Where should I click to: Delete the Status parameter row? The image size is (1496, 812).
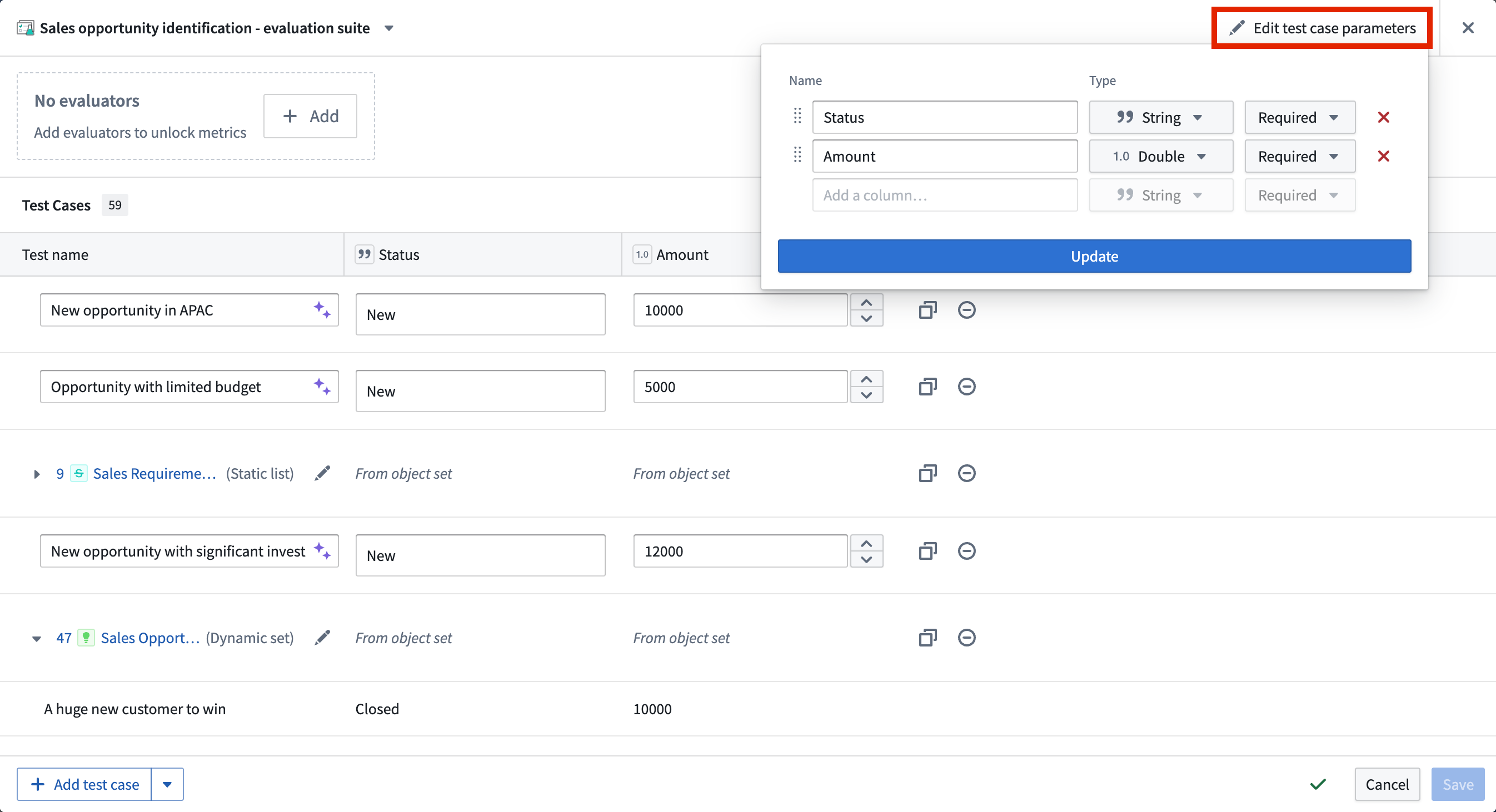coord(1383,117)
